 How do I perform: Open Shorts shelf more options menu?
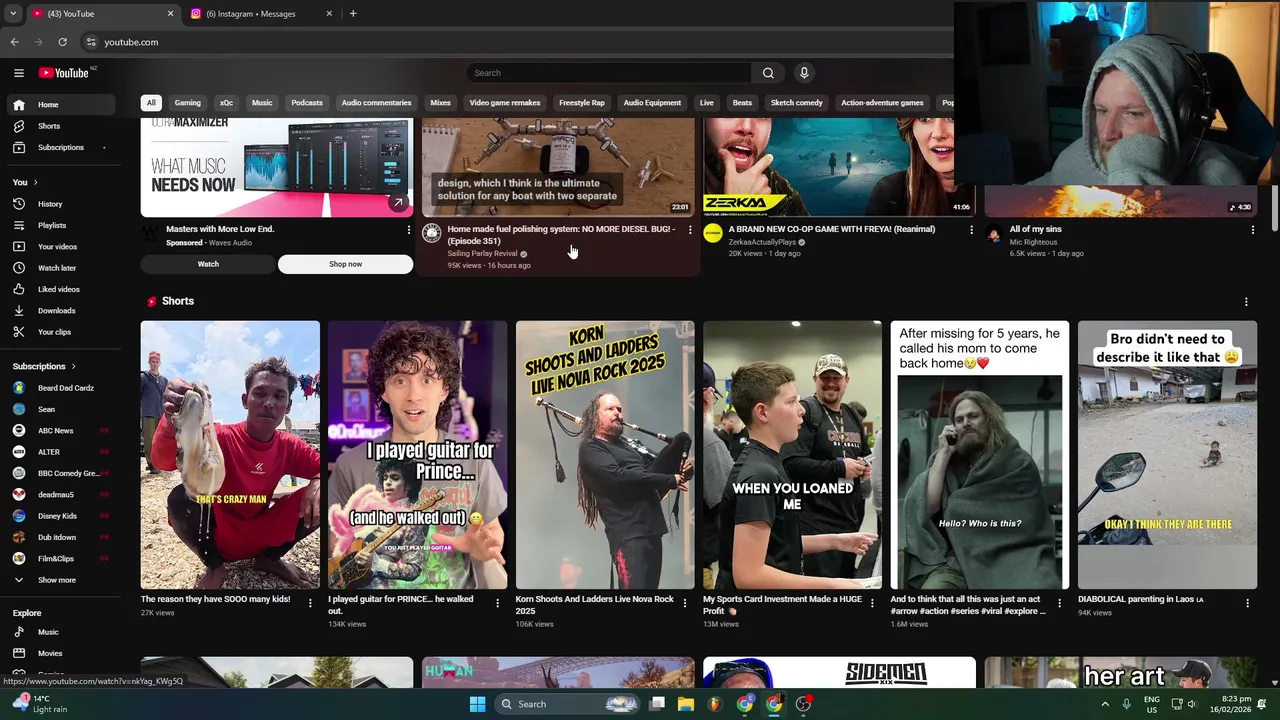(x=1246, y=302)
